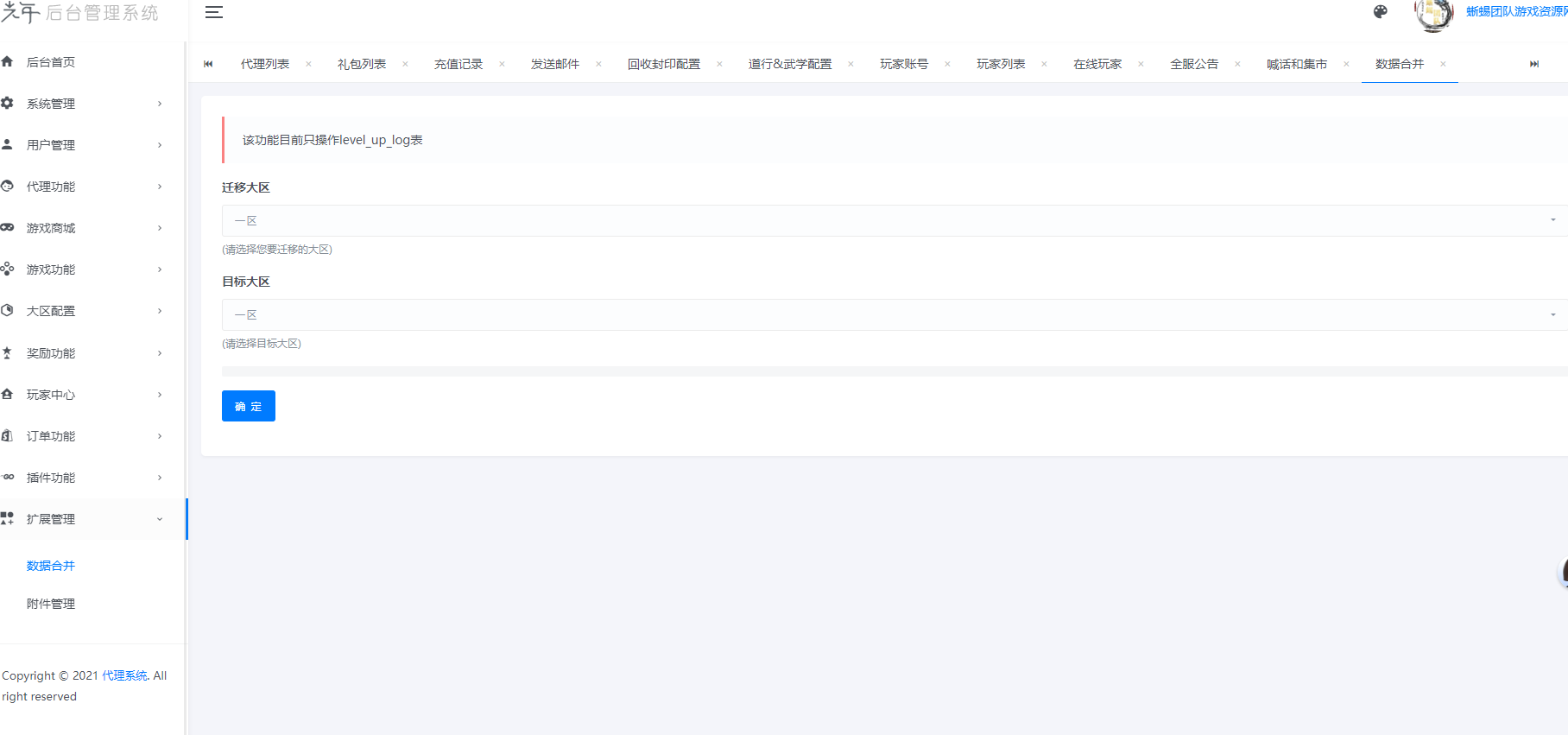Switch to the 充值记录 tab

tap(458, 64)
